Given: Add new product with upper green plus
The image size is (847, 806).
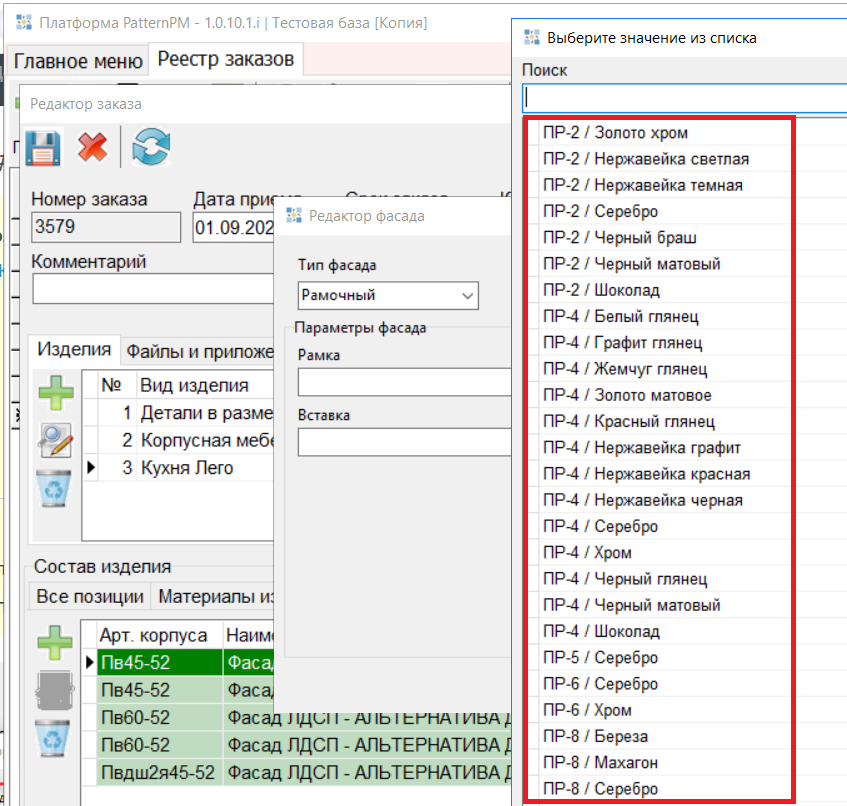Looking at the screenshot, I should coord(55,390).
